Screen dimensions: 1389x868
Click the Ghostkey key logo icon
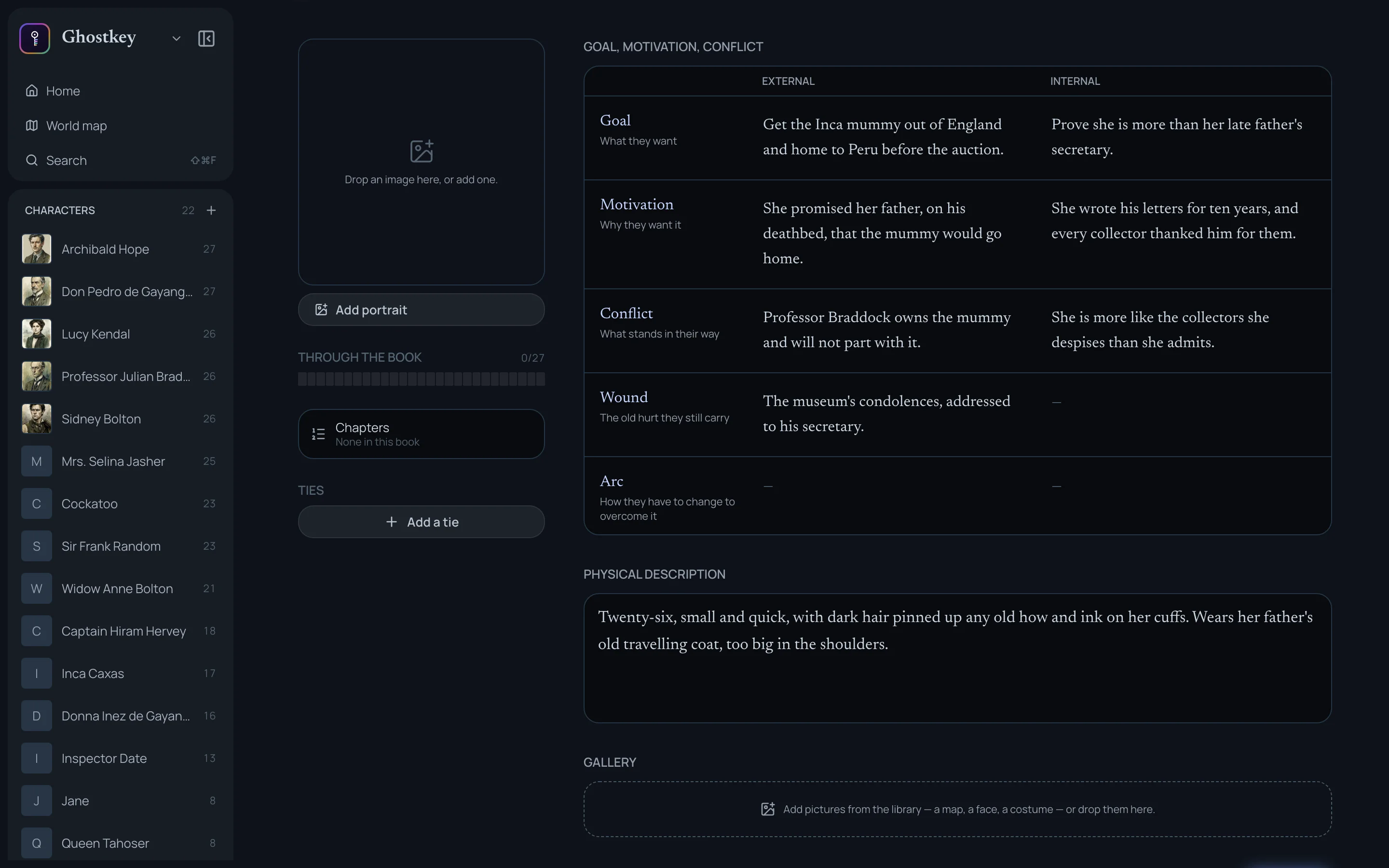pyautogui.click(x=34, y=39)
